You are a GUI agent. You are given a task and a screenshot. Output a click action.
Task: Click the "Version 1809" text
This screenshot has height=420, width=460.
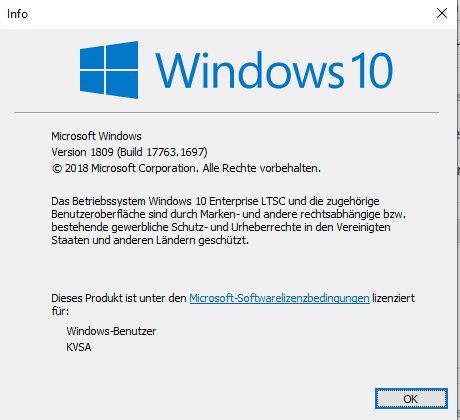click(x=82, y=152)
